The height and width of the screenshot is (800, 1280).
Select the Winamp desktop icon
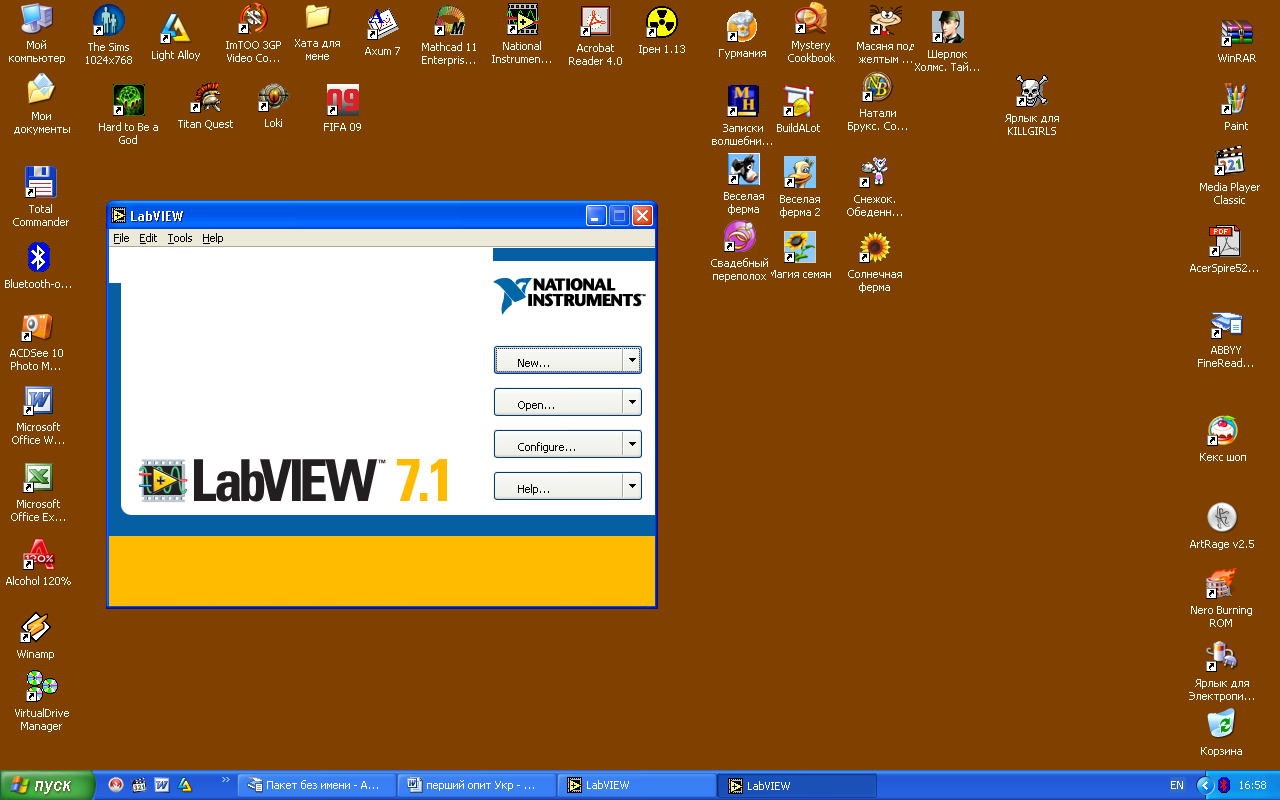pos(36,636)
